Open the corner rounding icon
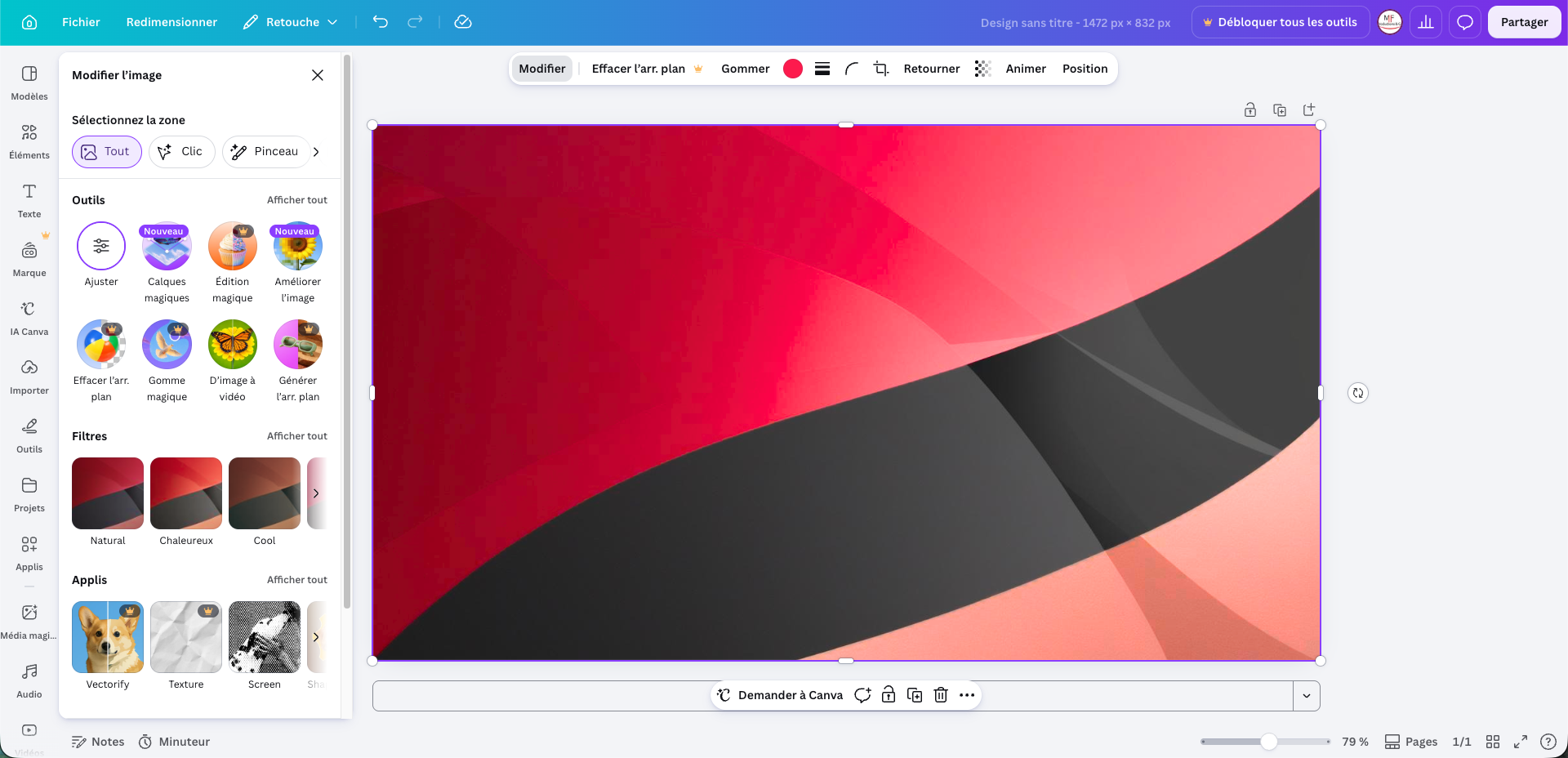This screenshot has width=1568, height=758. click(x=852, y=69)
